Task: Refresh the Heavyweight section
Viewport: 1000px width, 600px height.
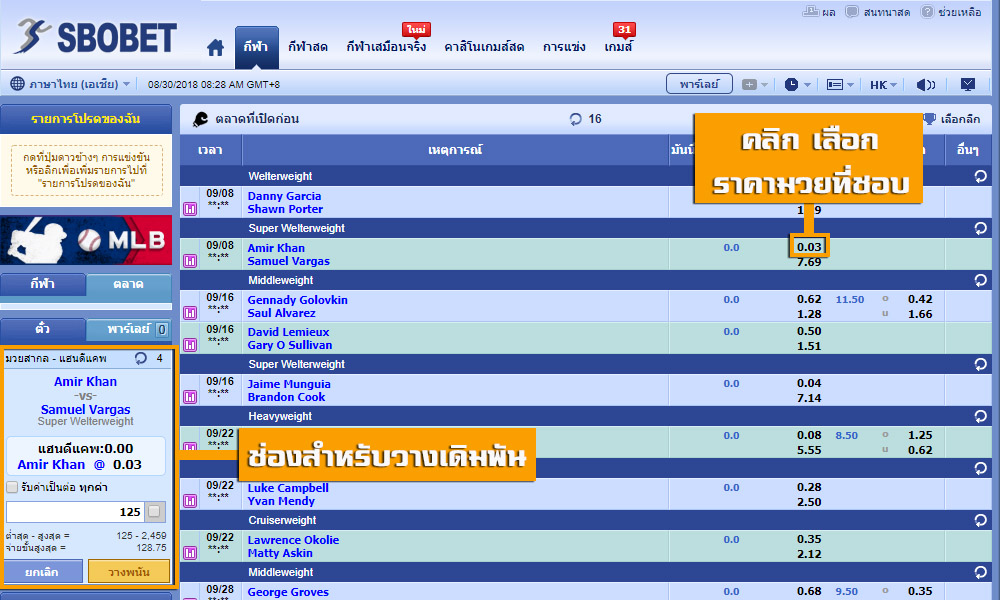Action: (x=980, y=416)
